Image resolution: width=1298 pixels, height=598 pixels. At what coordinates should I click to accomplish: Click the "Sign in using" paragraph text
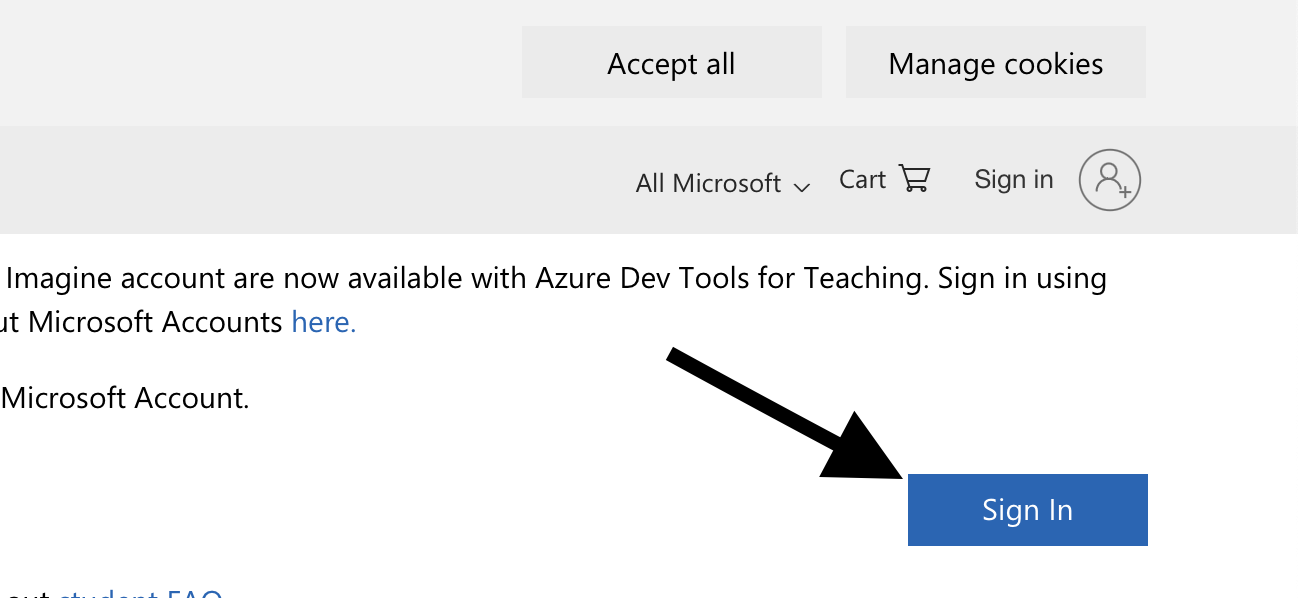coord(1021,278)
